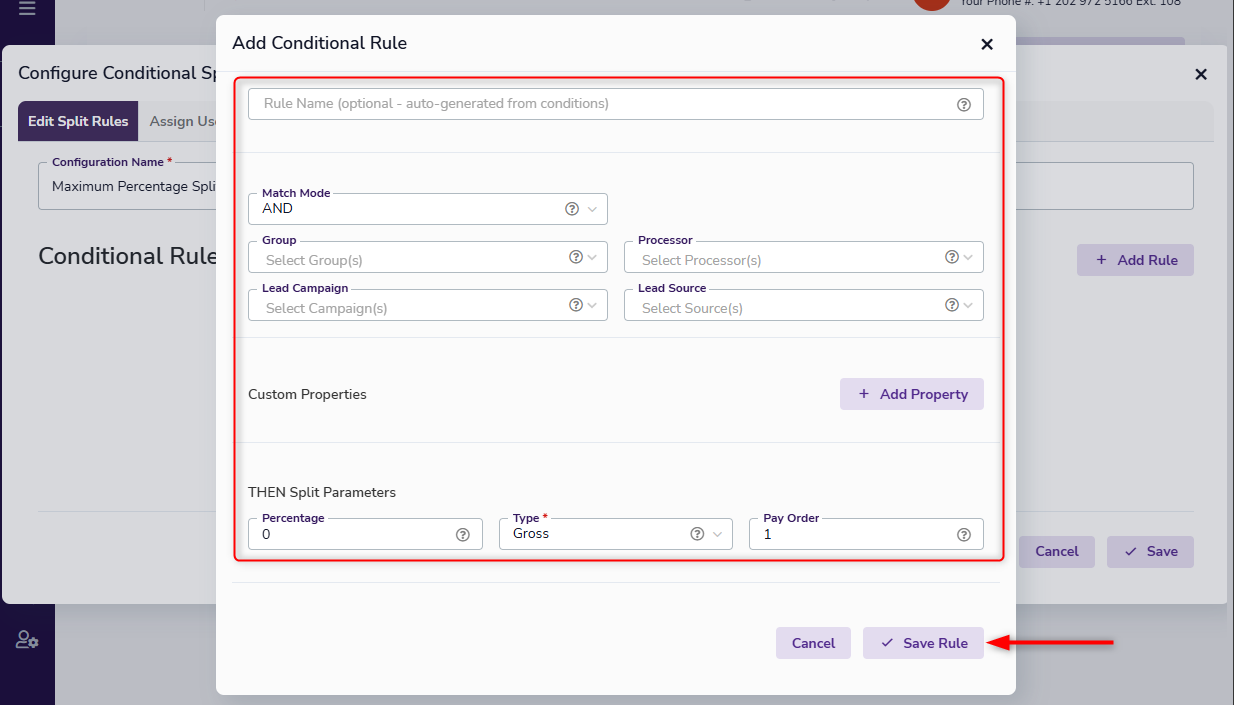Click Percentage field help icon
This screenshot has width=1234, height=705.
click(x=463, y=534)
